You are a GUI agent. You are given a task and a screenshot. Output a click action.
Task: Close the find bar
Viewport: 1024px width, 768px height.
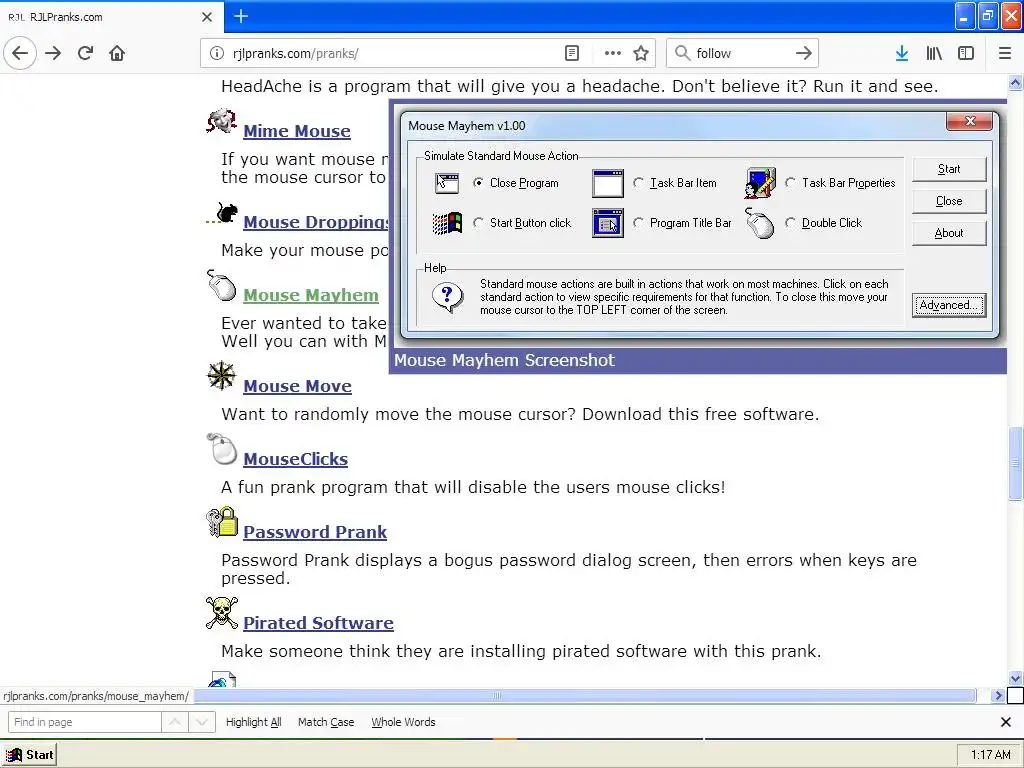[1006, 722]
